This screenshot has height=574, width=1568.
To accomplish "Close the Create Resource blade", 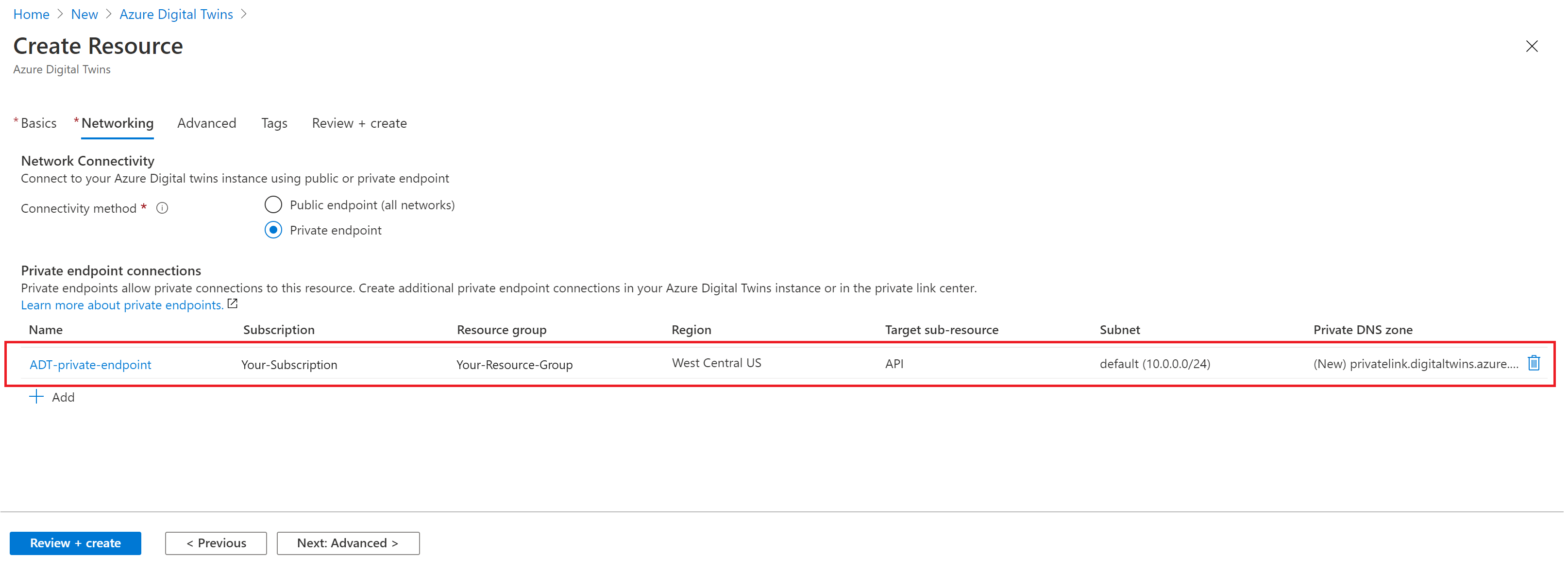I will pyautogui.click(x=1532, y=46).
